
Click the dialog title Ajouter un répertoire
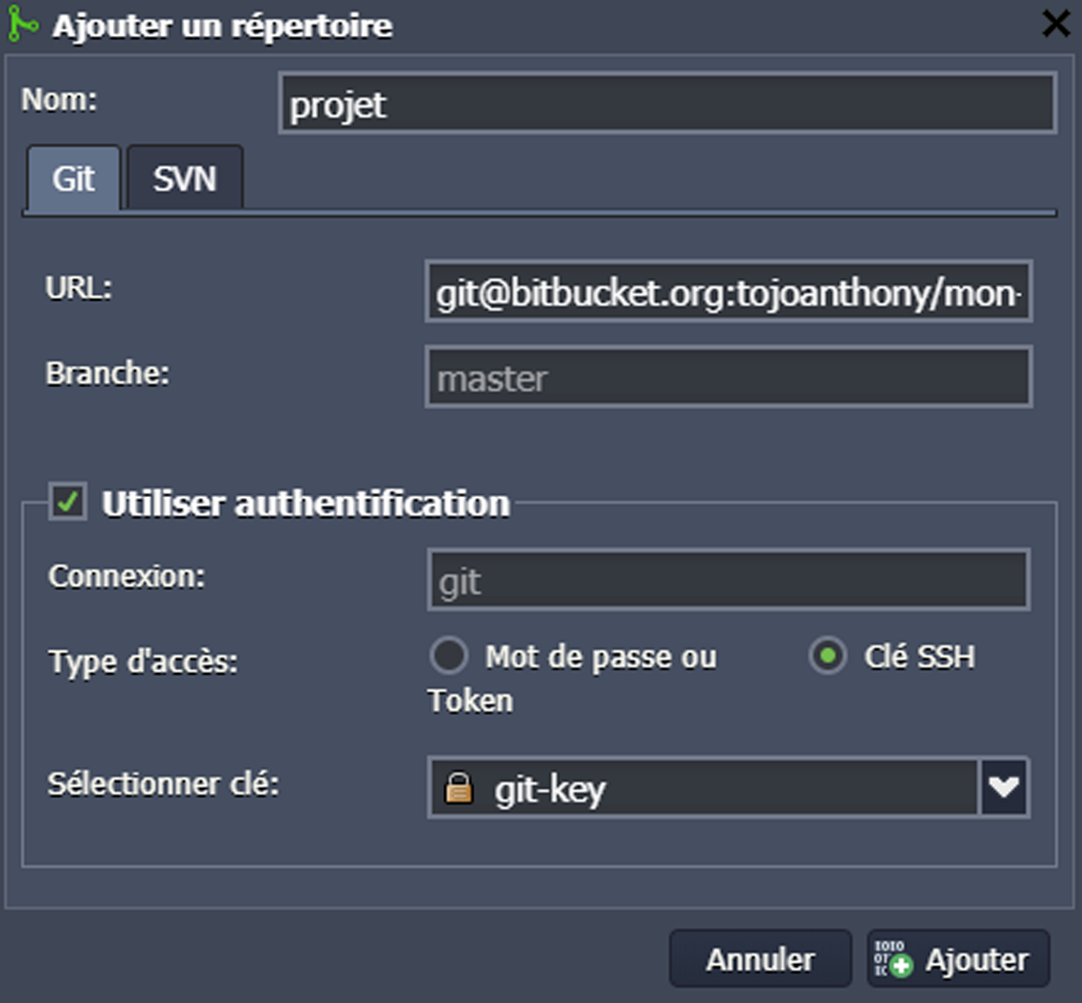click(222, 26)
